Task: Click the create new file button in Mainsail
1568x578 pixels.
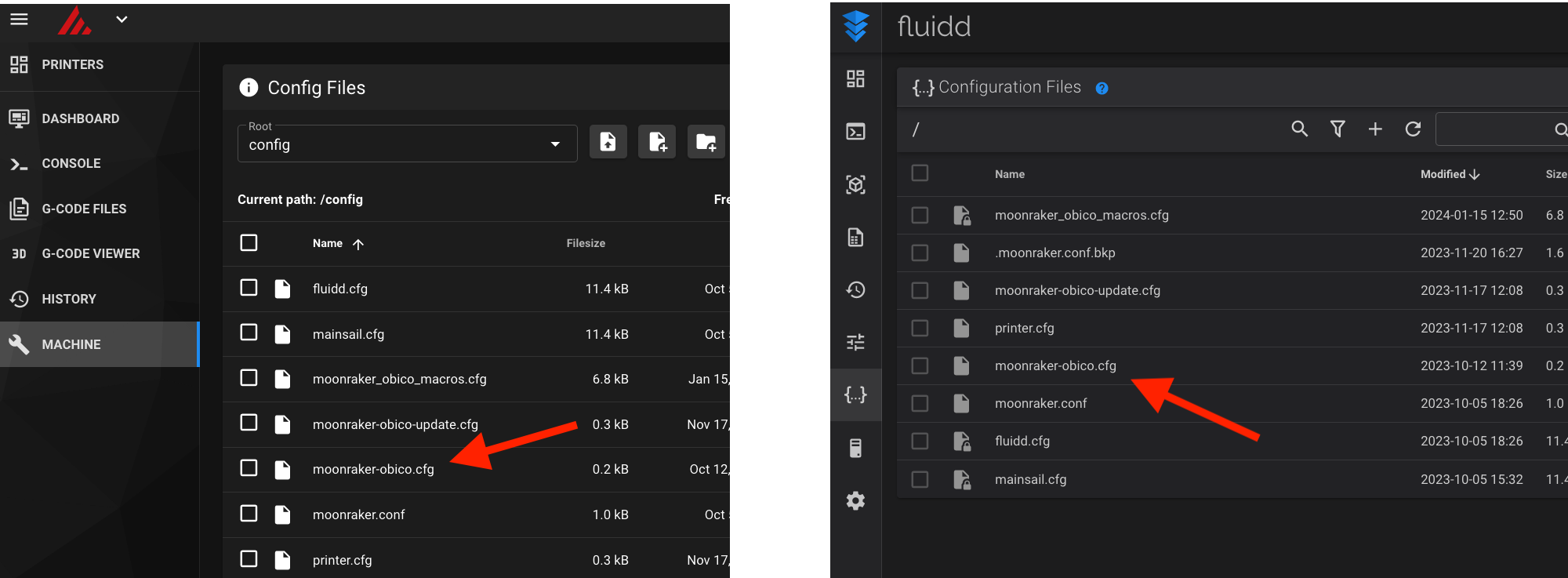Action: click(x=657, y=142)
